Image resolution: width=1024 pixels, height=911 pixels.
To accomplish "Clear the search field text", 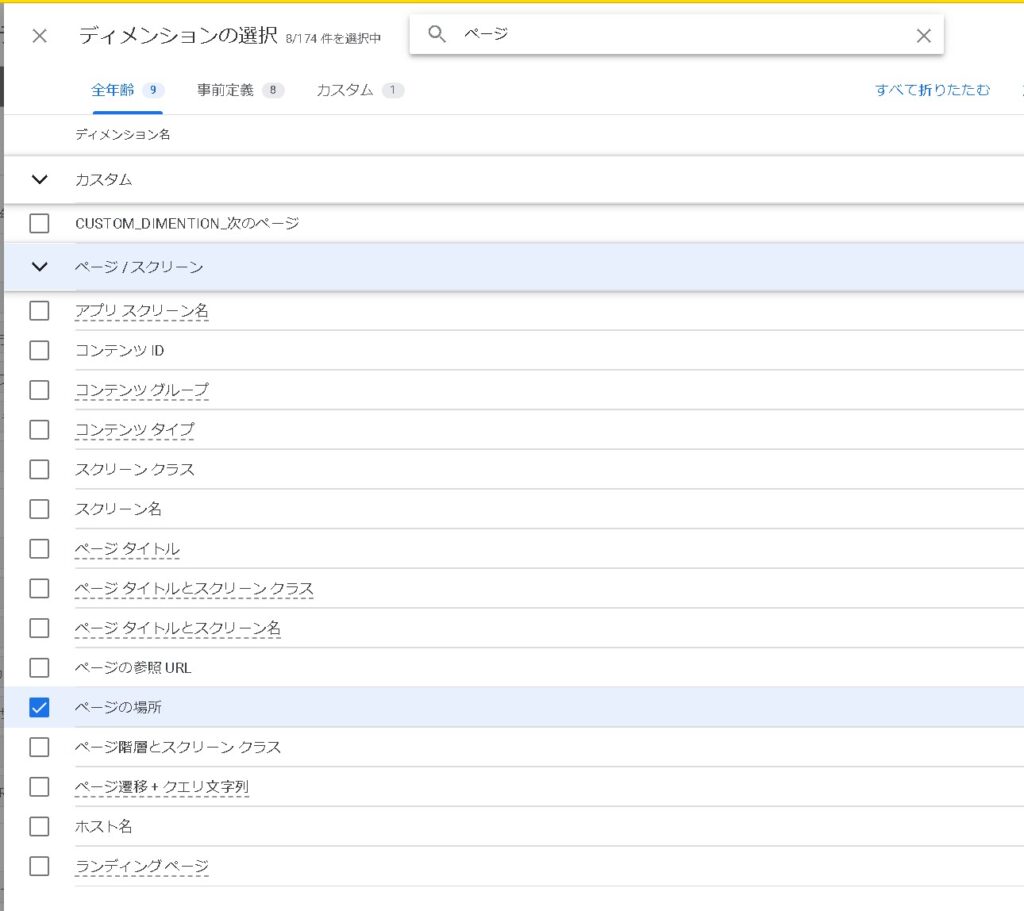I will point(923,36).
